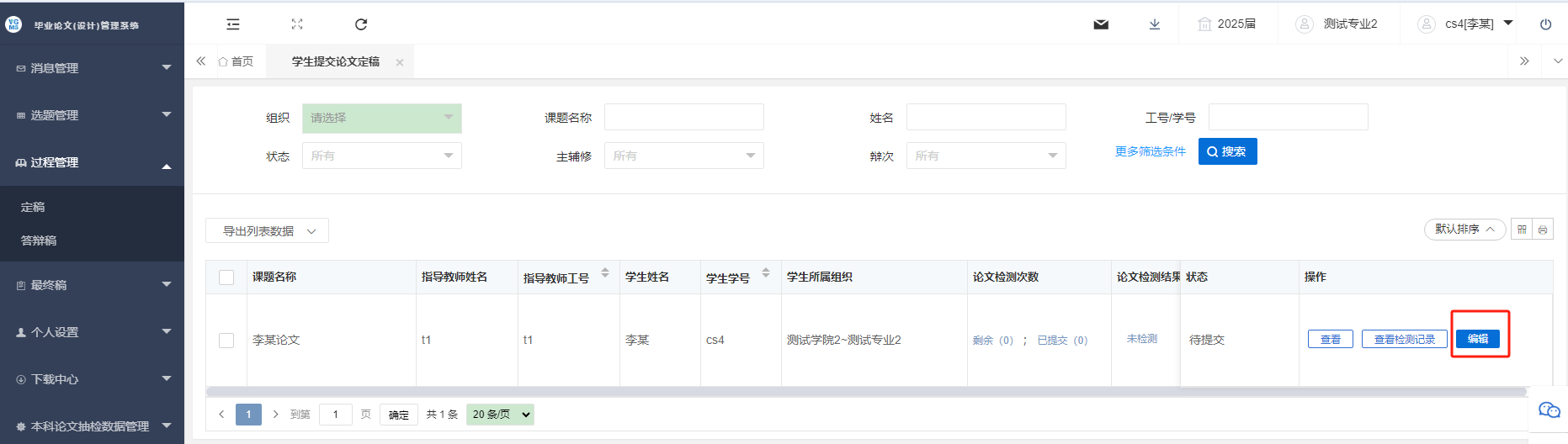Check the 李某论文 row checkbox
The height and width of the screenshot is (444, 1568).
(x=226, y=341)
